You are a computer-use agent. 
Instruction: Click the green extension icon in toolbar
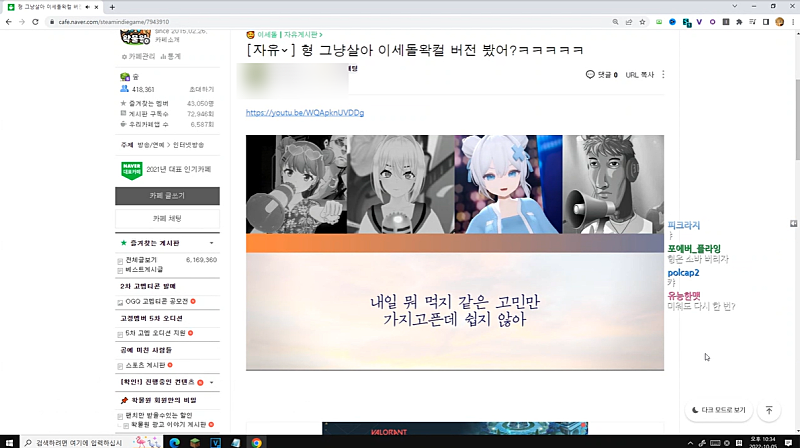(x=659, y=22)
